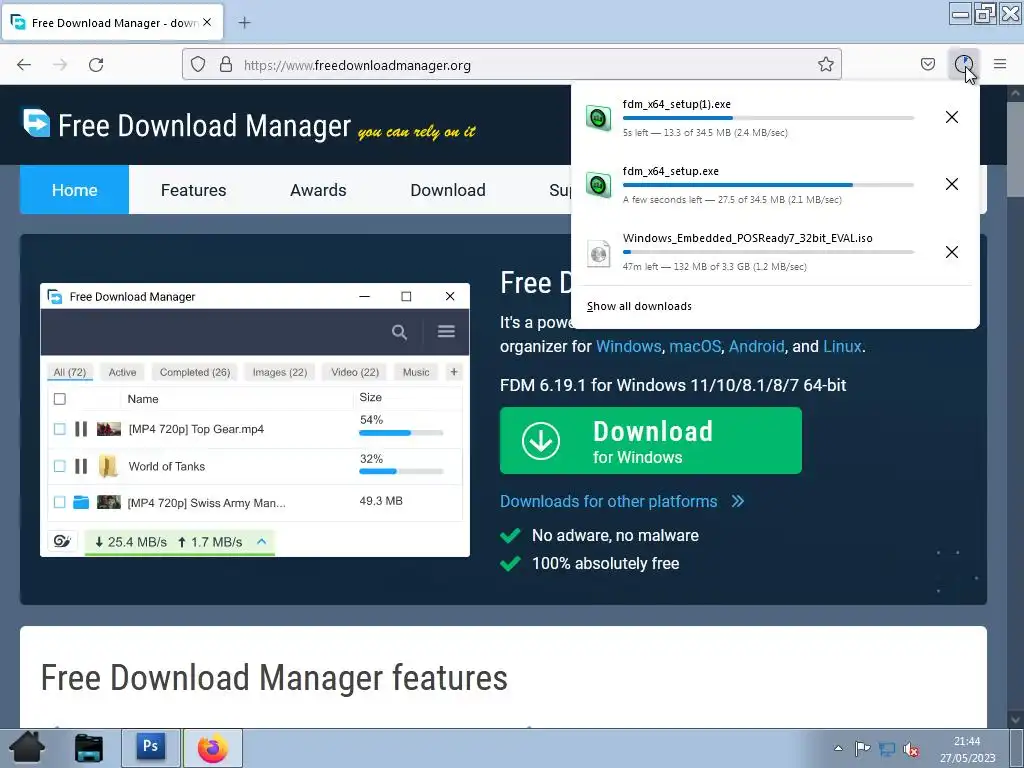Follow the Linux link

[x=842, y=346]
